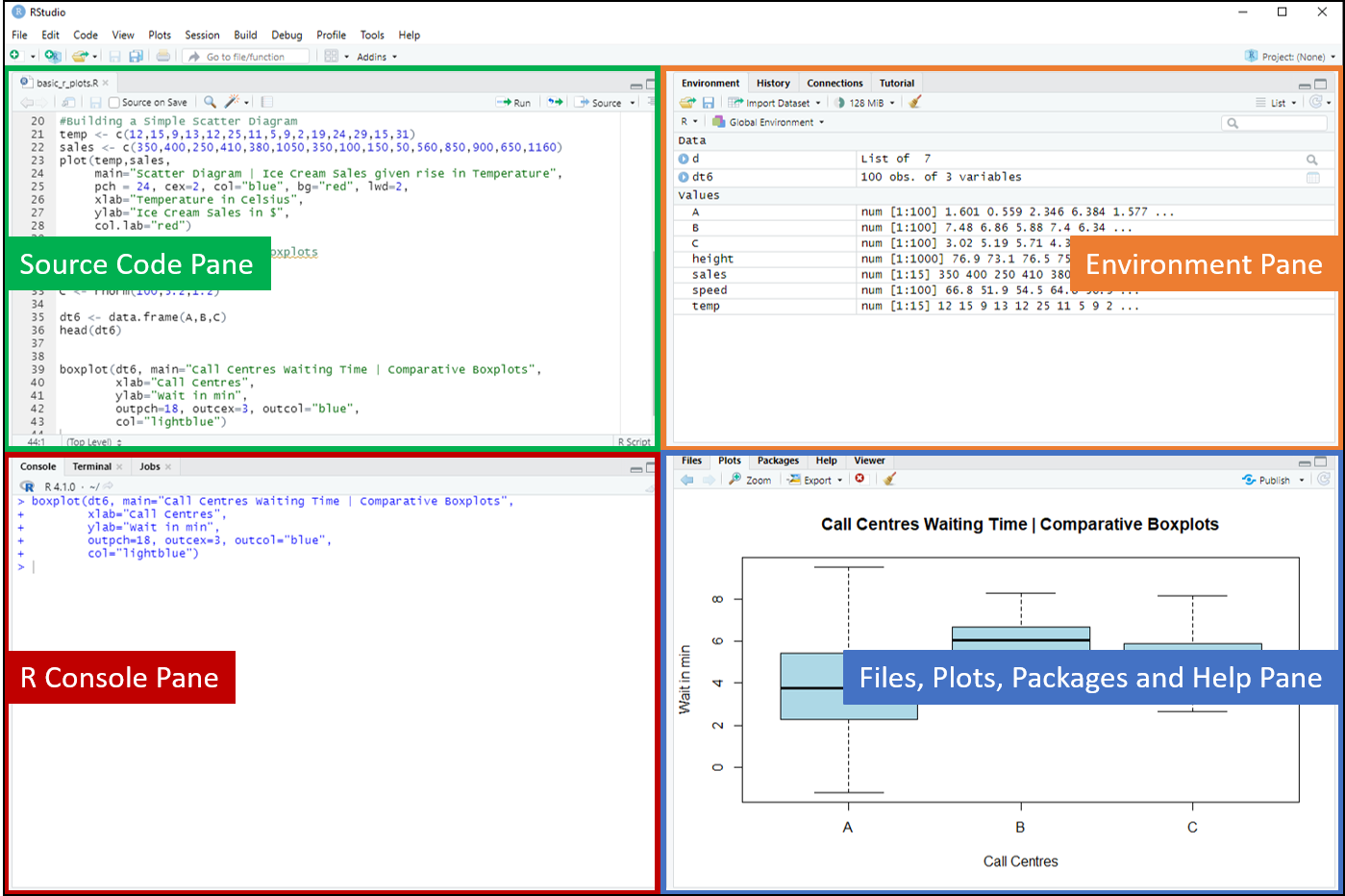
Task: Click the Run button in source editor
Action: pyautogui.click(x=513, y=103)
